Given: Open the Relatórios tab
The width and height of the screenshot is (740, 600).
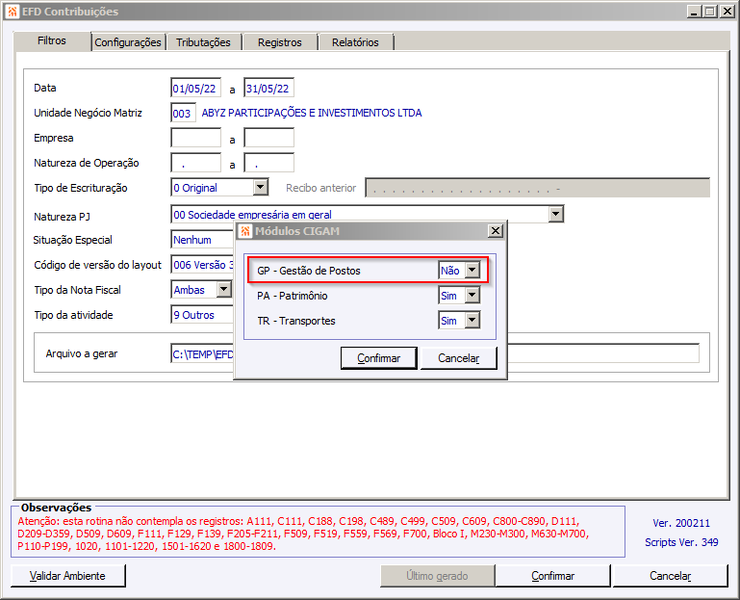Looking at the screenshot, I should [x=355, y=42].
